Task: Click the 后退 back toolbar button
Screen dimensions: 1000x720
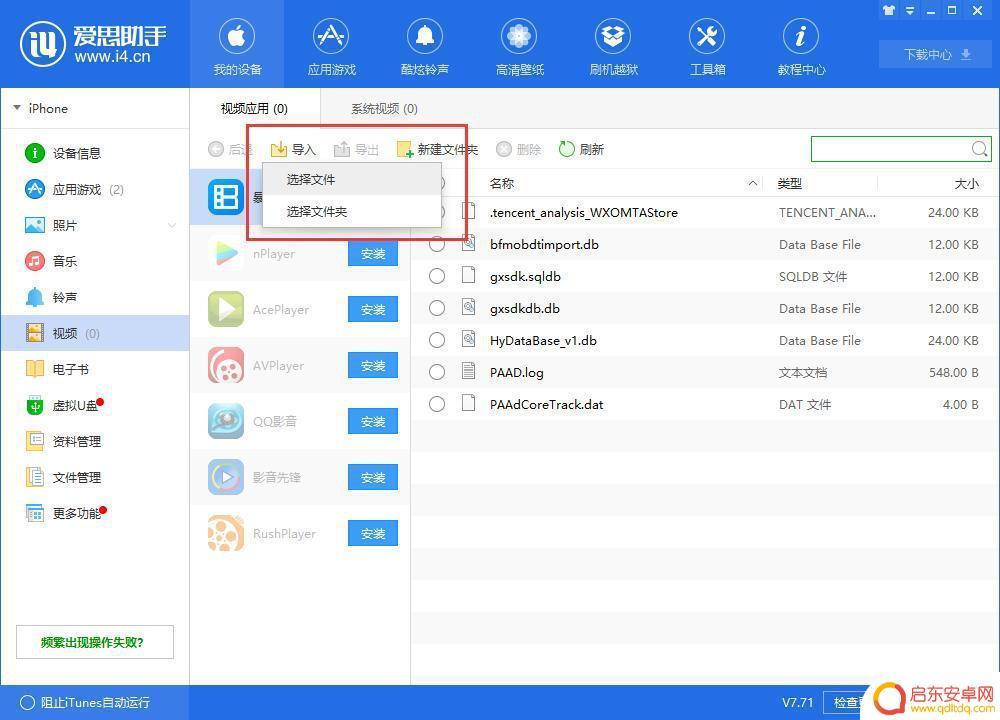Action: pos(230,149)
